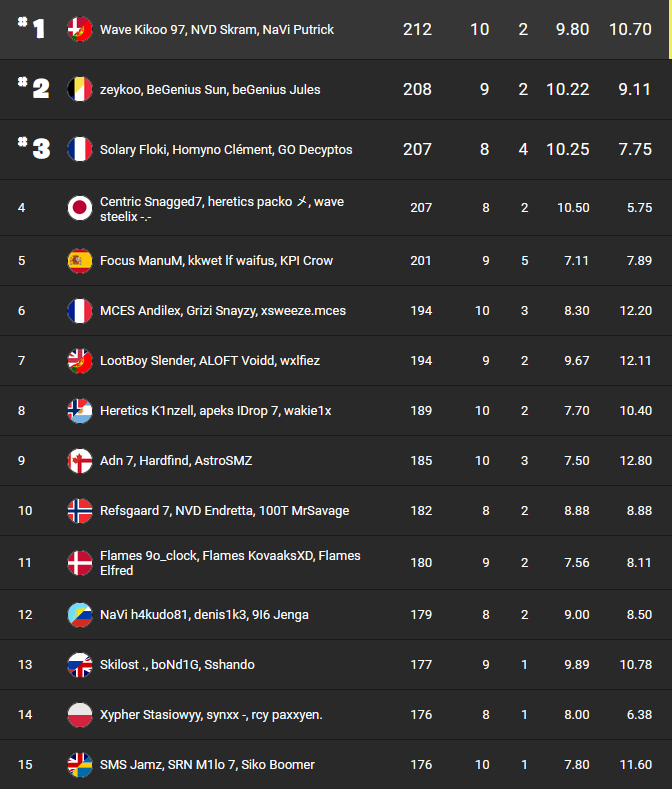Click the Denmark flag beside Flames 9o_clock

80,562
